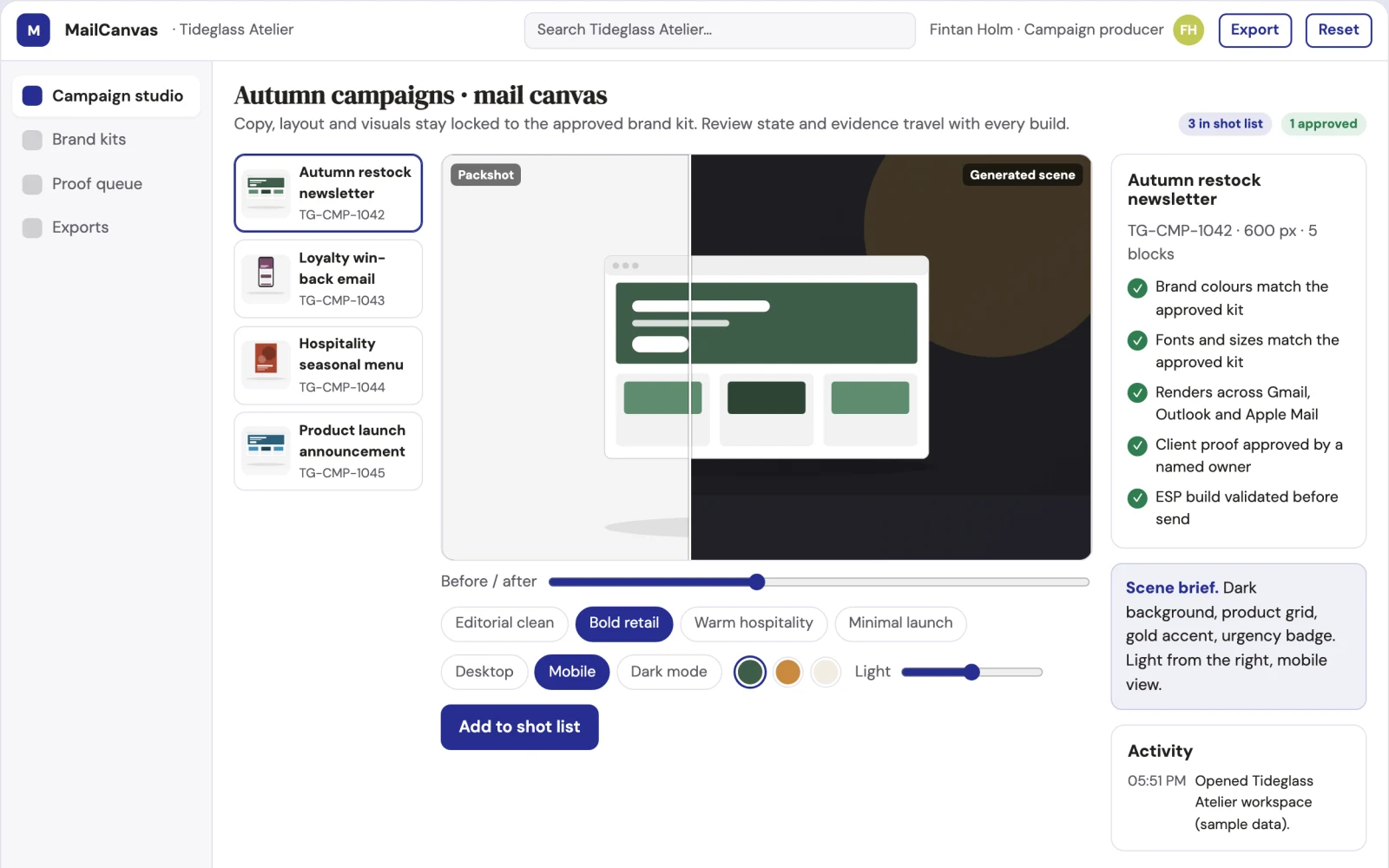Click the Generated scene label
The height and width of the screenshot is (868, 1389).
point(1023,175)
